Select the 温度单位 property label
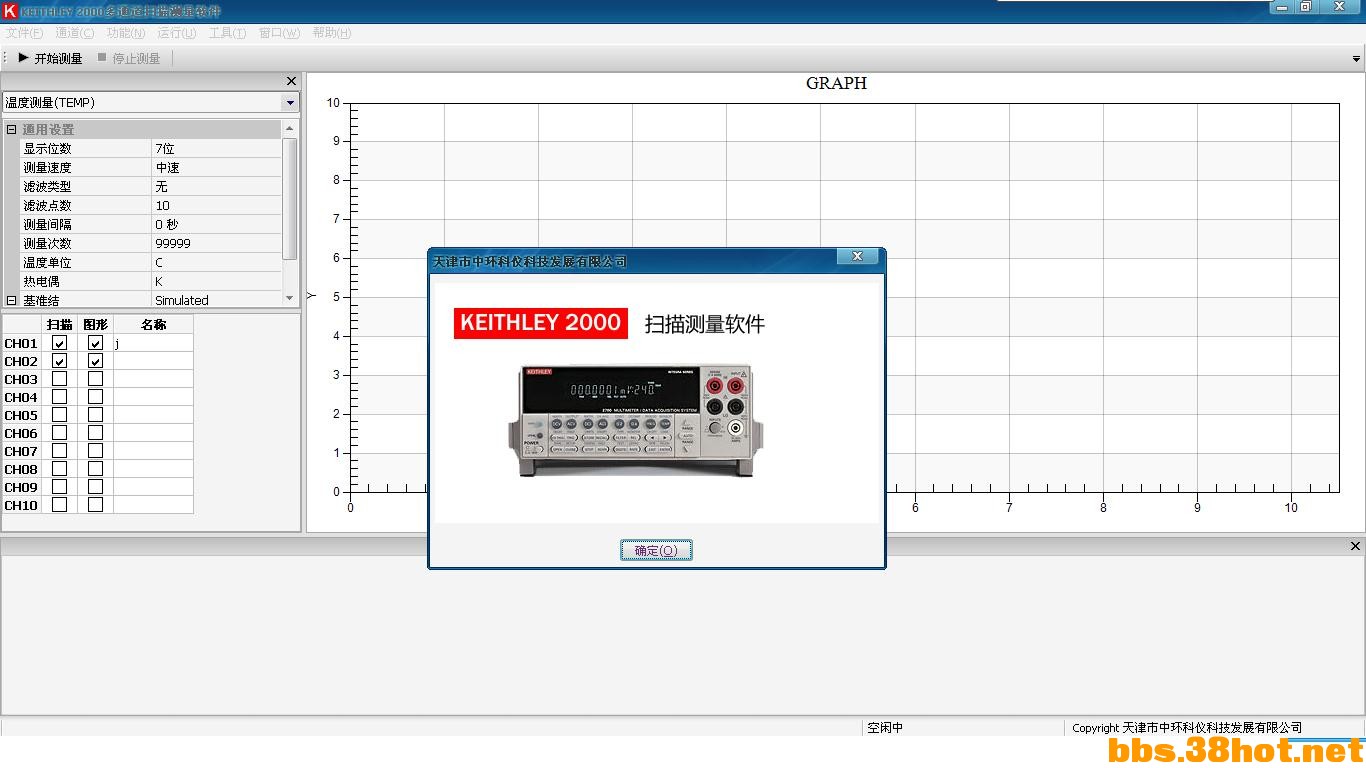This screenshot has height=768, width=1366. point(47,262)
